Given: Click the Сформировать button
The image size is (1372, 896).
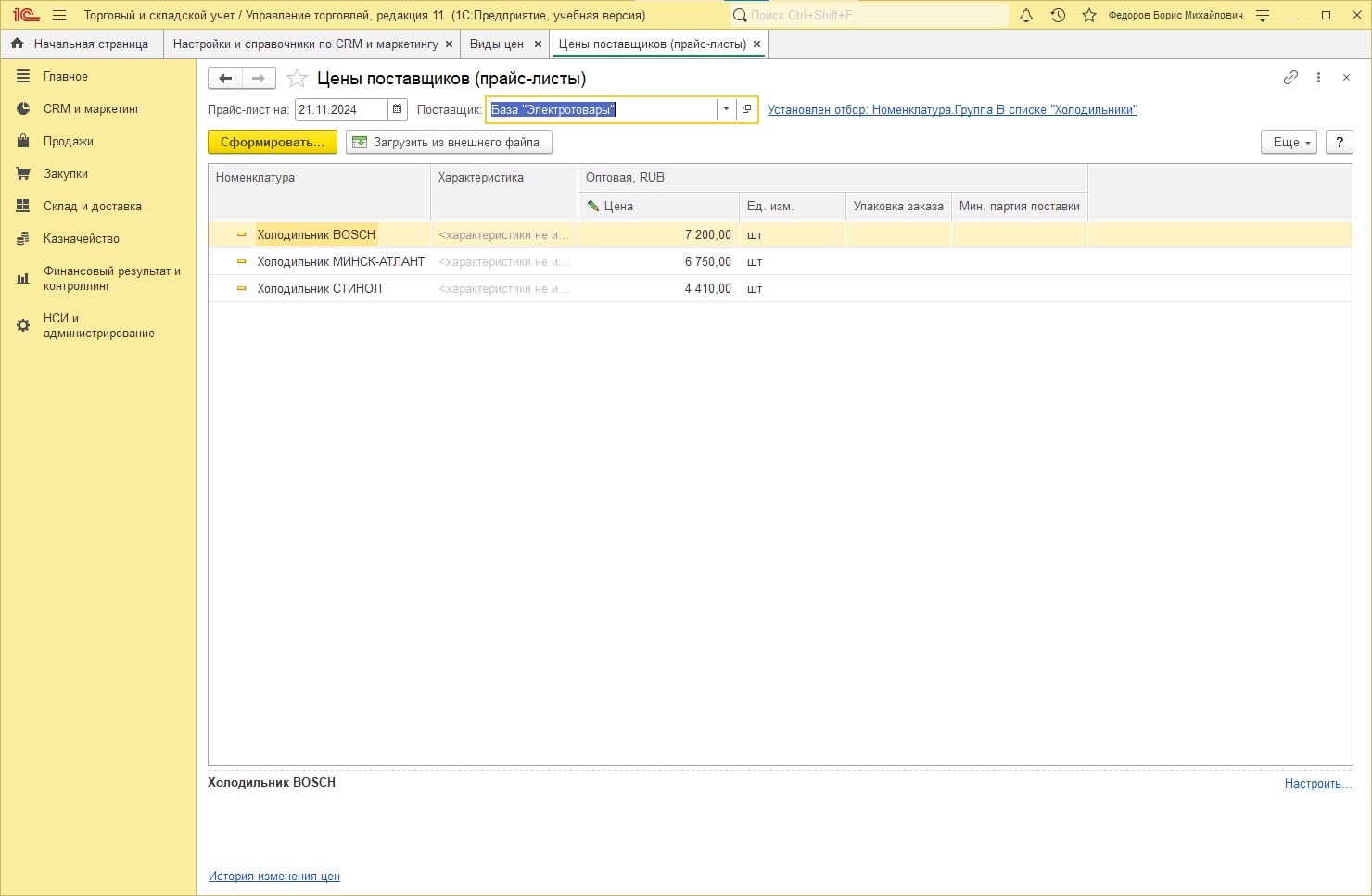Looking at the screenshot, I should (x=273, y=142).
